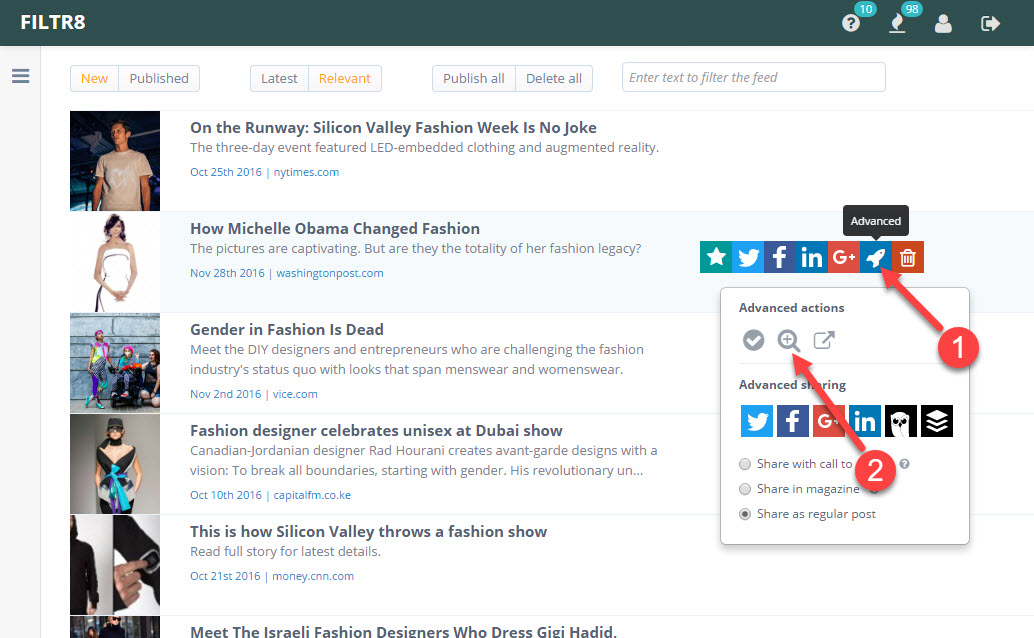Open Gender in Fashion Is Dead title
Viewport: 1034px width, 638px height.
(287, 329)
